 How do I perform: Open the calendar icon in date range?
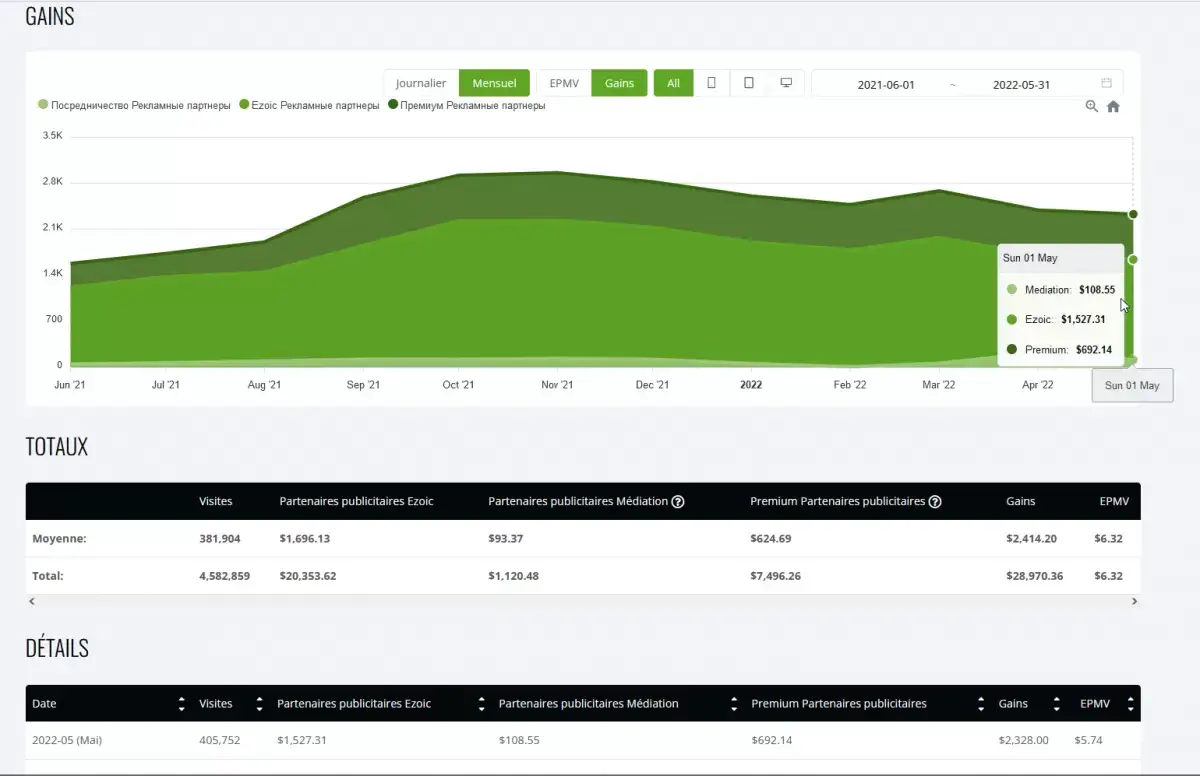coord(1106,84)
